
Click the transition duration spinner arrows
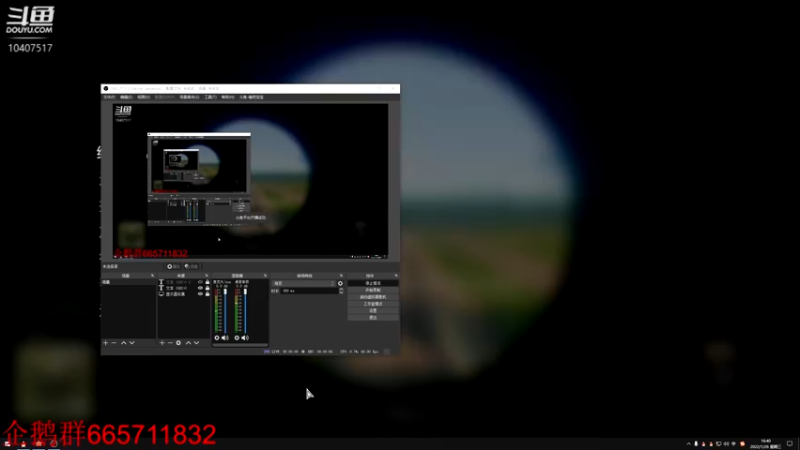(x=341, y=290)
